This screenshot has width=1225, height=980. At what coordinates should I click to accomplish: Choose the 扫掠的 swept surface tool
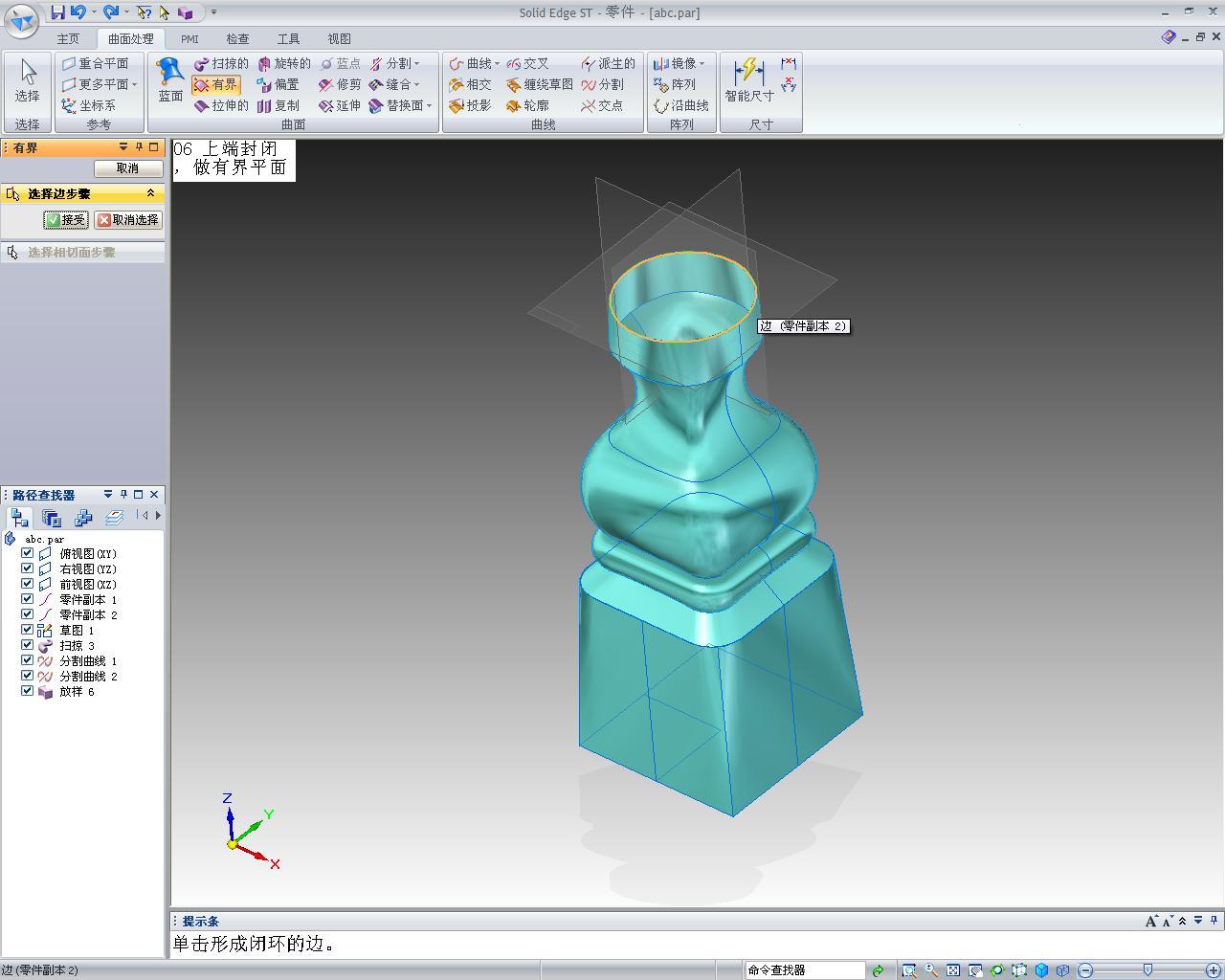point(221,63)
